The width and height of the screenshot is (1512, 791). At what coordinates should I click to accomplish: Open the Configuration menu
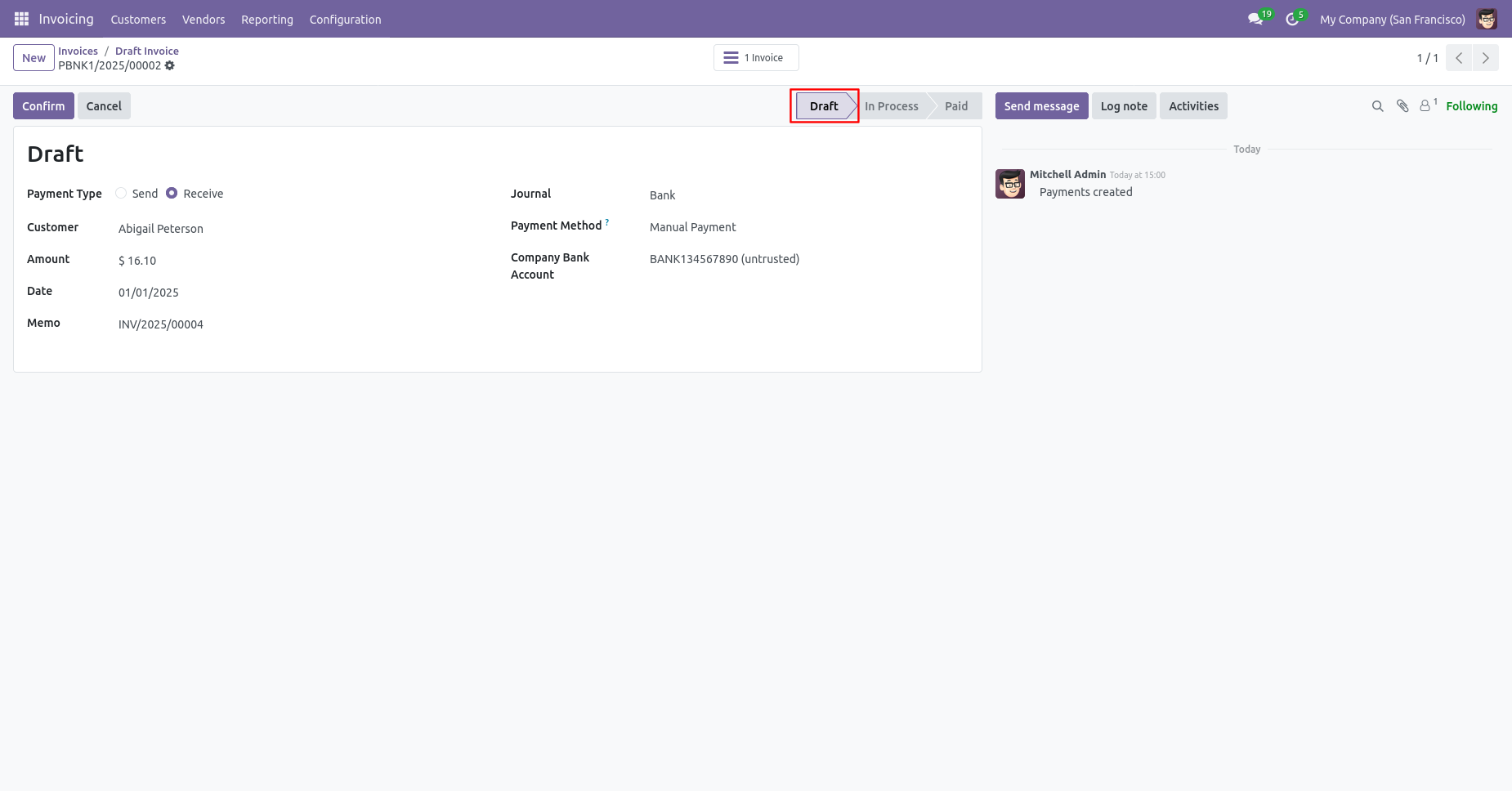(345, 19)
